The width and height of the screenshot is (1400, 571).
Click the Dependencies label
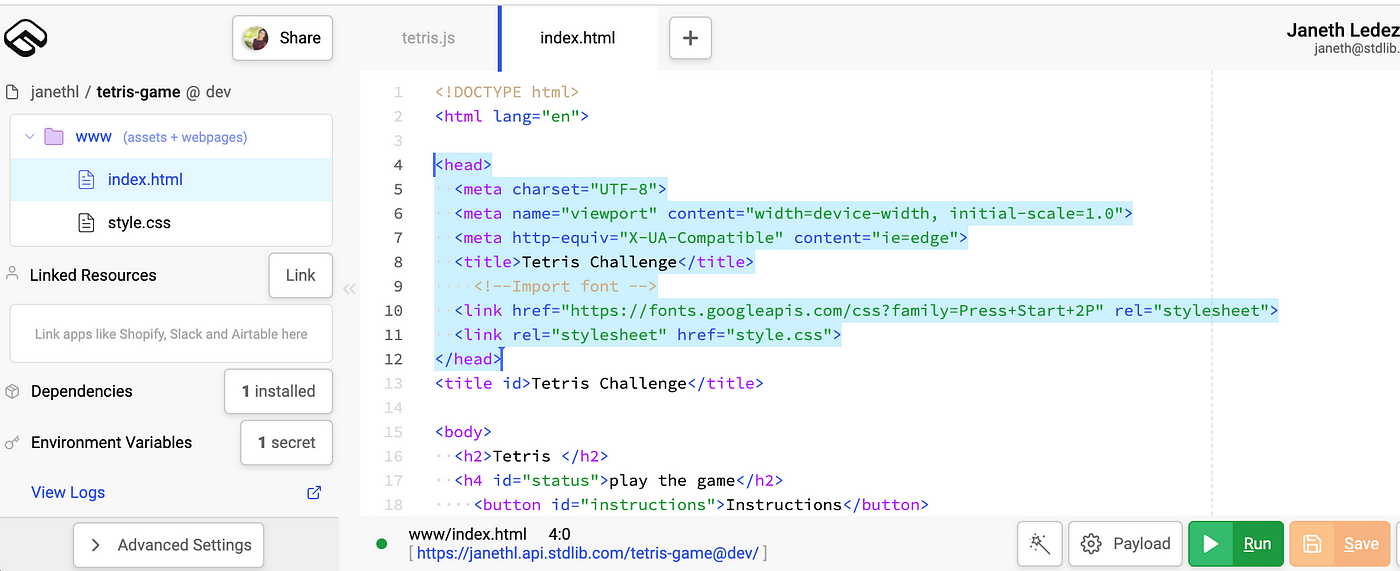[82, 391]
